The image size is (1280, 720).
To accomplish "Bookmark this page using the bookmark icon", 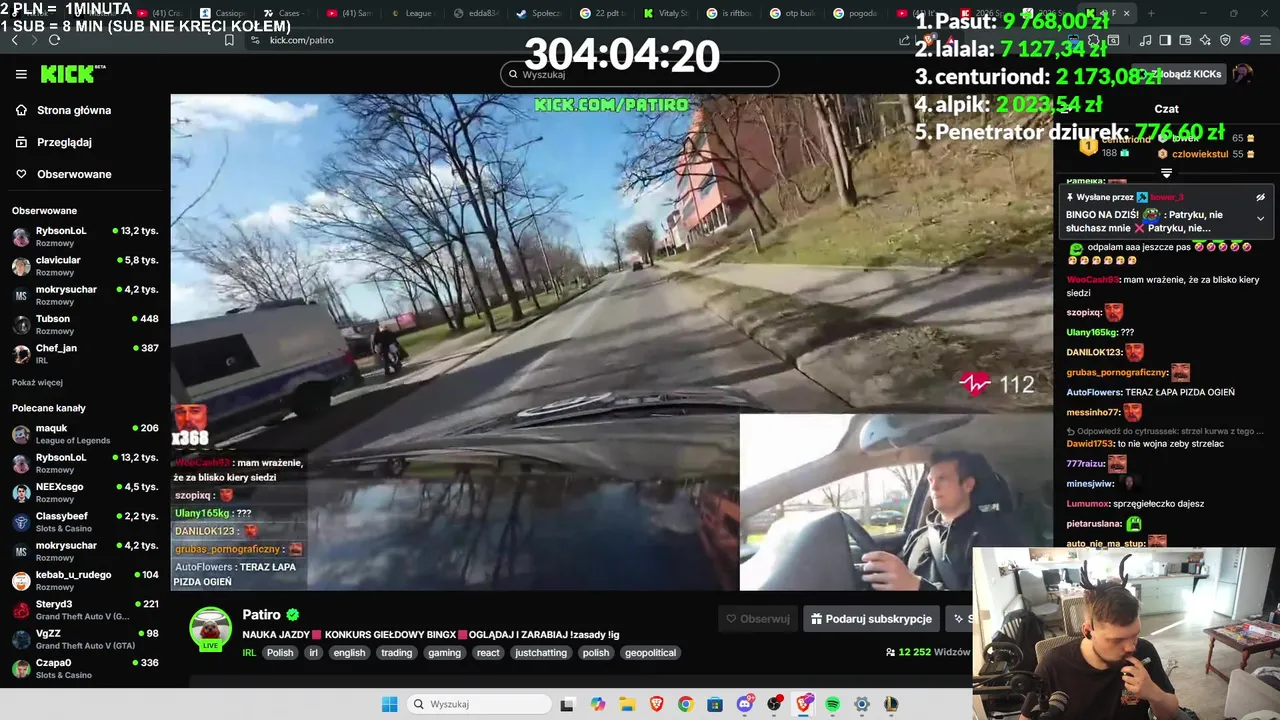I will (229, 40).
